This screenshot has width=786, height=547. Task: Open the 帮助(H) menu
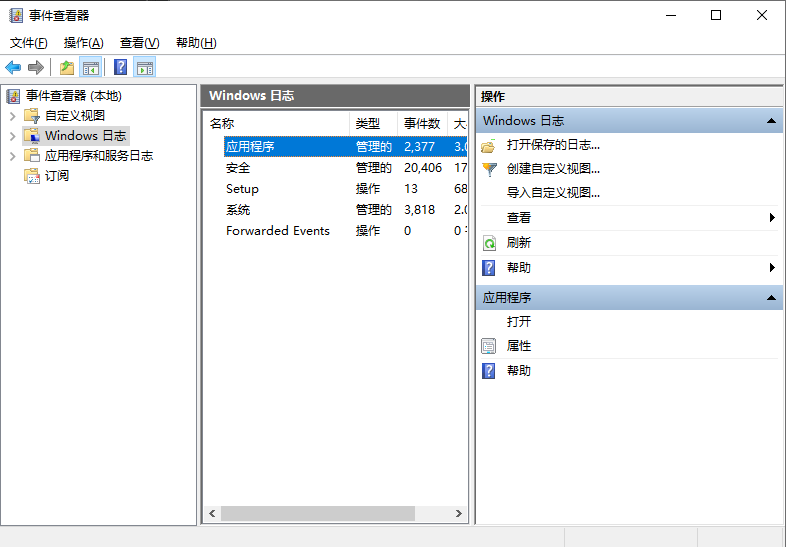click(x=196, y=43)
